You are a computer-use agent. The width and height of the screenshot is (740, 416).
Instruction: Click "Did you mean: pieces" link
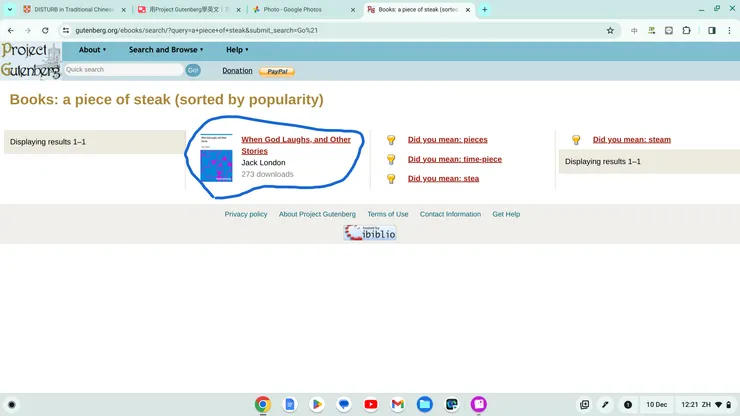coord(447,139)
